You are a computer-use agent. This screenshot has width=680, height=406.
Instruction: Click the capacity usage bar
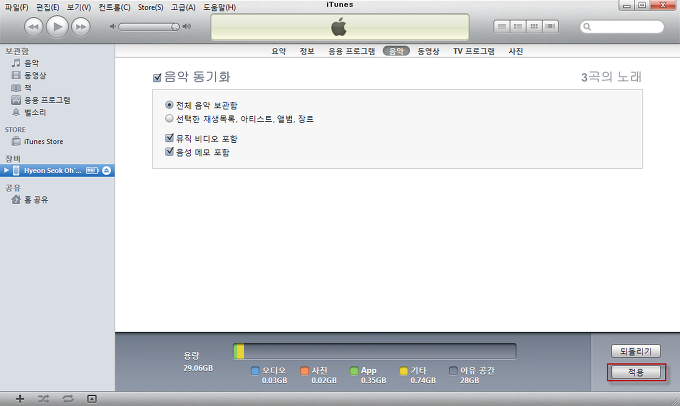coord(375,351)
